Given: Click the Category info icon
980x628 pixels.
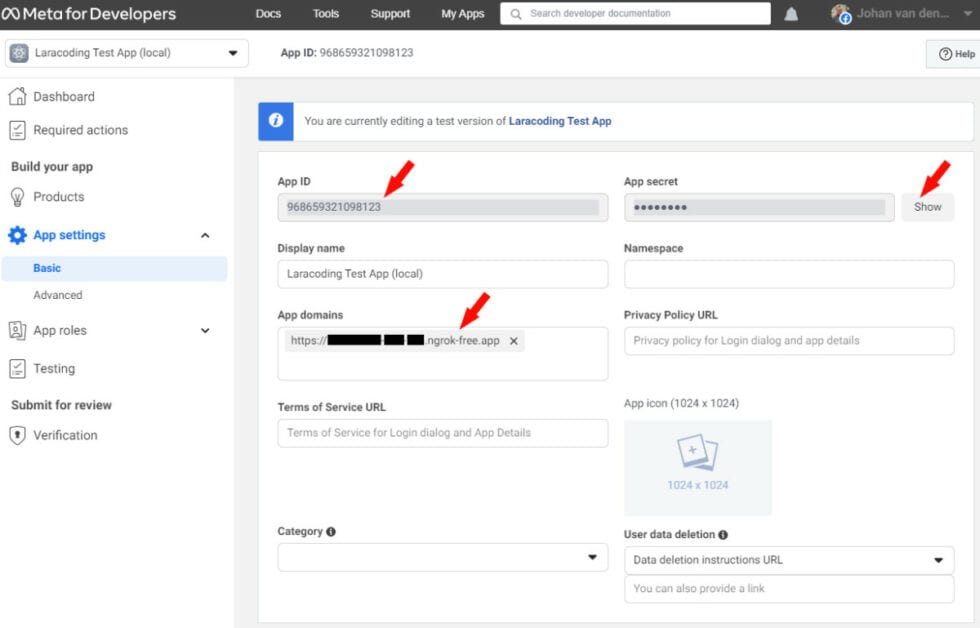Looking at the screenshot, I should 331,532.
